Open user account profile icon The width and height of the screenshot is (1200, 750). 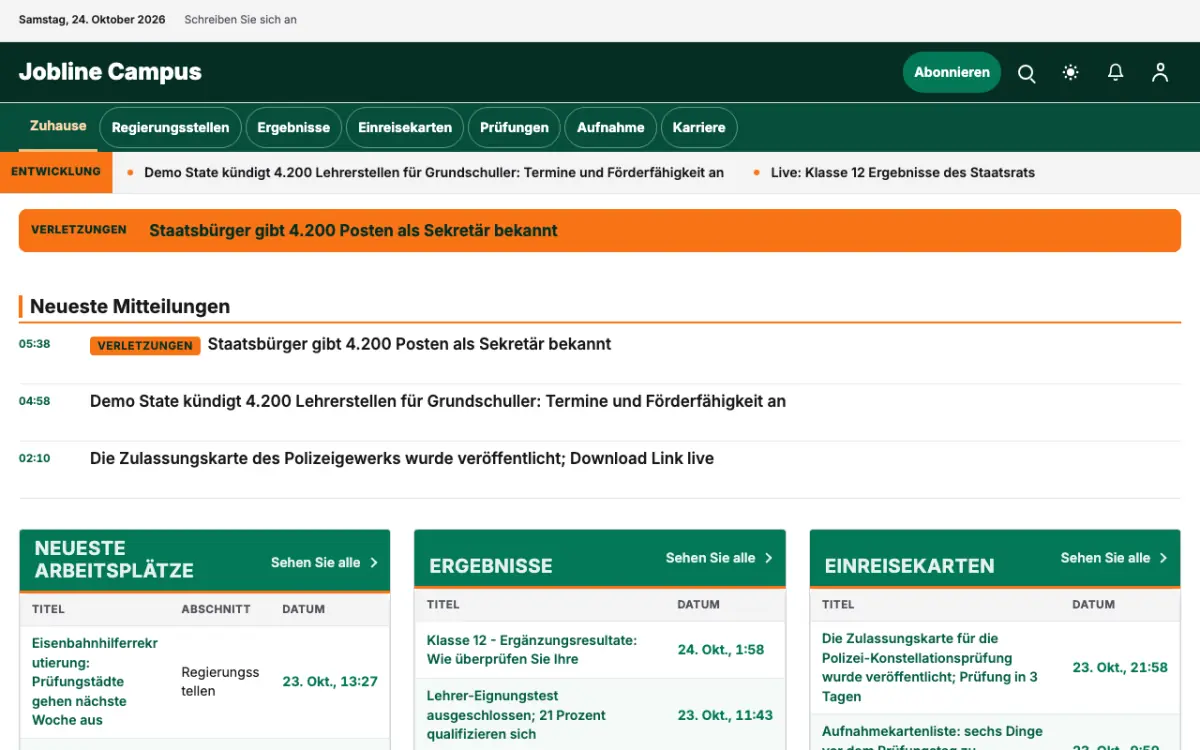click(1160, 73)
